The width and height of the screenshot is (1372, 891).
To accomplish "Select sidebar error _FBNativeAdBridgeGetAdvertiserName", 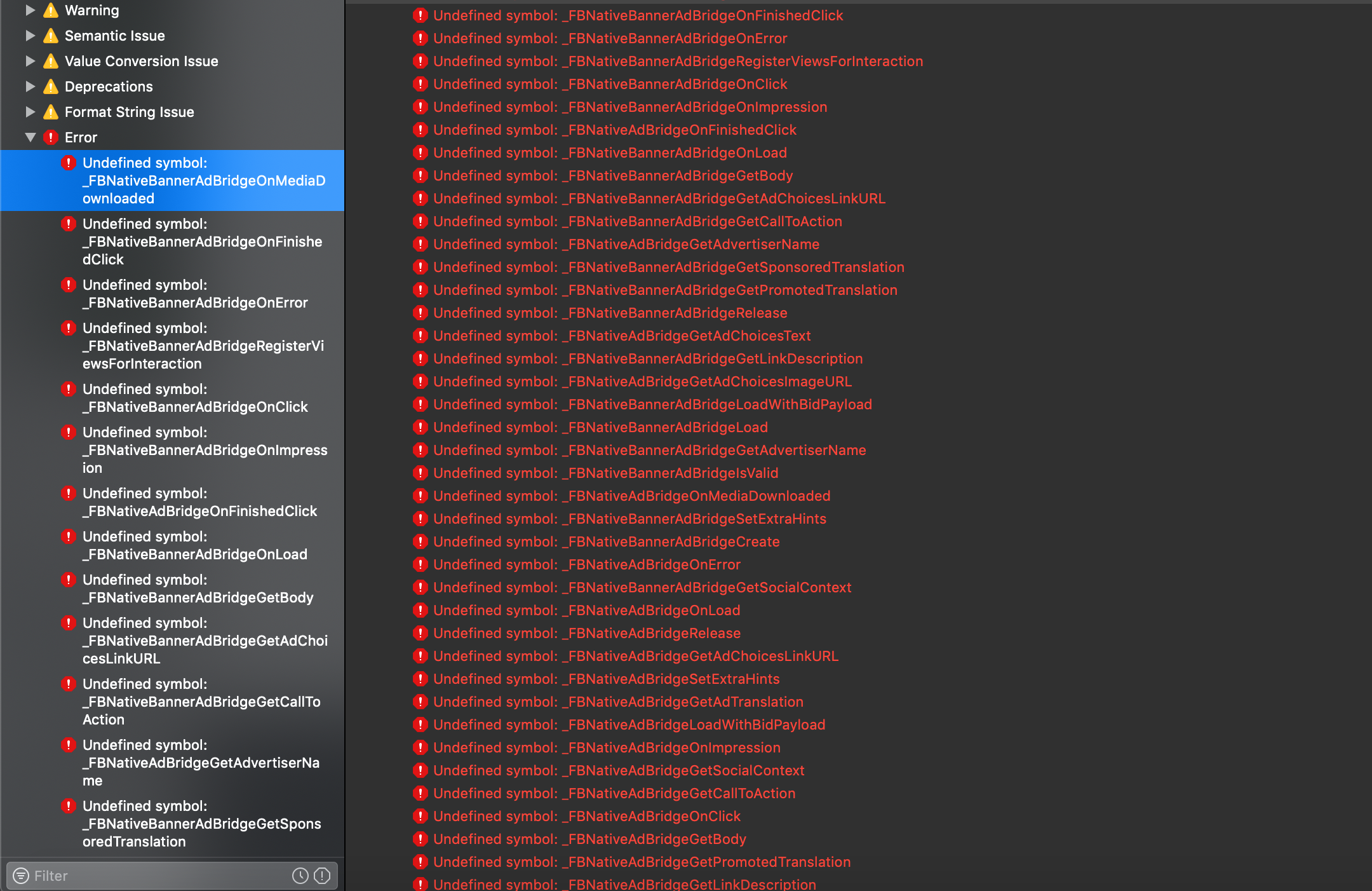I will [172, 763].
